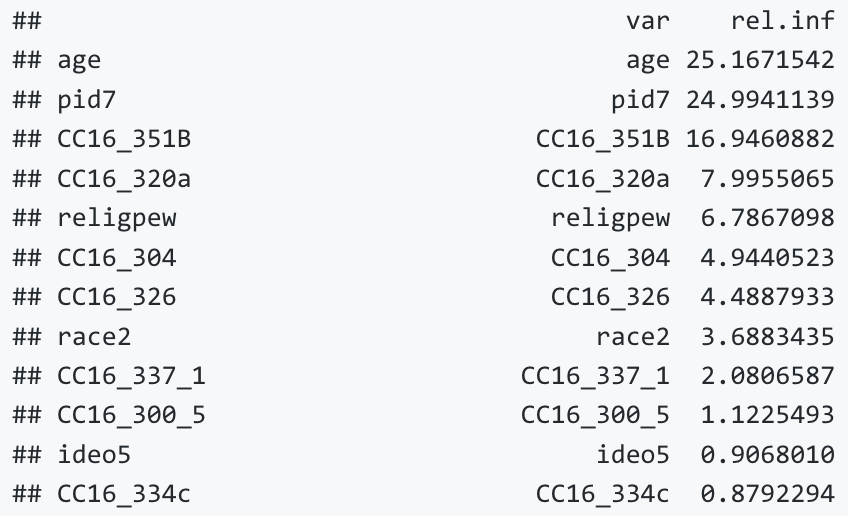Click the value 4.4887933 for CC16_326
Screen dimensions: 848x516
768,297
